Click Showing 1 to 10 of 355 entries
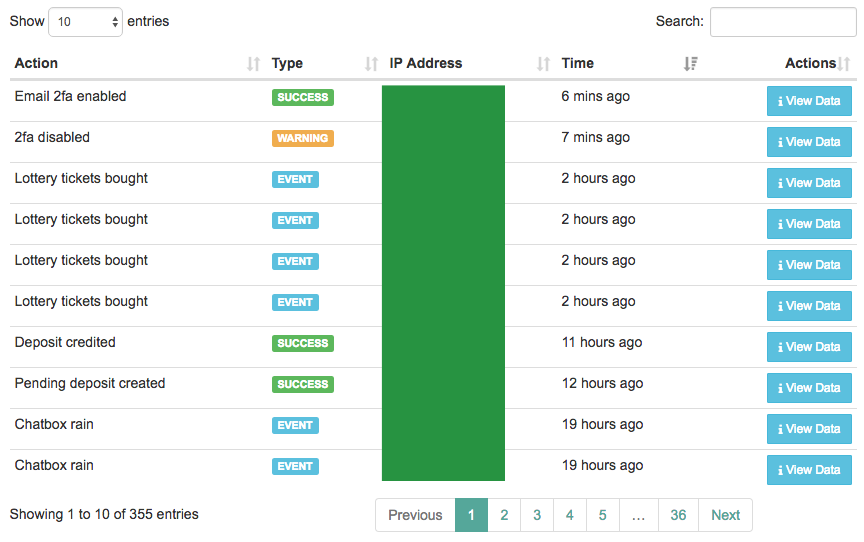The height and width of the screenshot is (542, 864). coord(104,514)
